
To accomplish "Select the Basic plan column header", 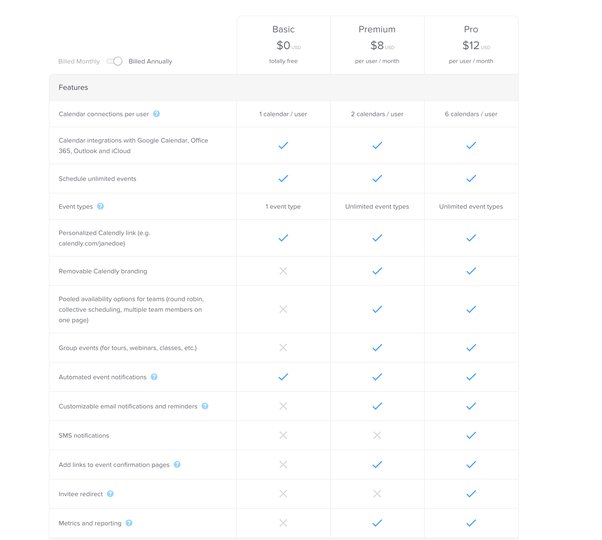I will tap(283, 45).
